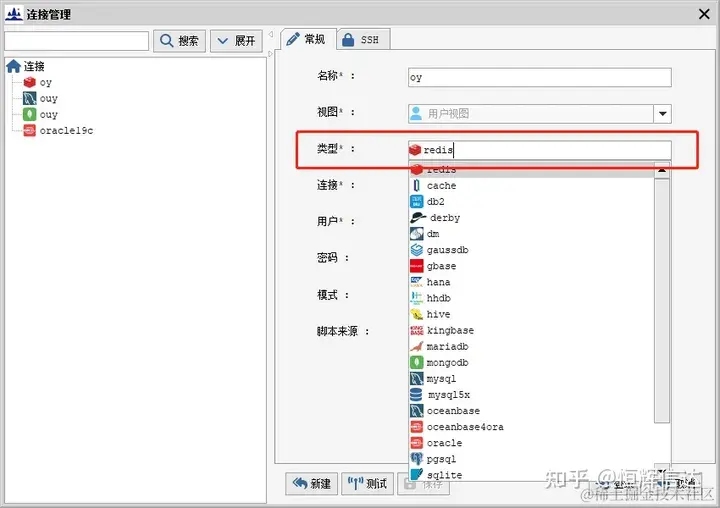The width and height of the screenshot is (720, 508).
Task: Click the sqlite feather icon
Action: (x=416, y=474)
